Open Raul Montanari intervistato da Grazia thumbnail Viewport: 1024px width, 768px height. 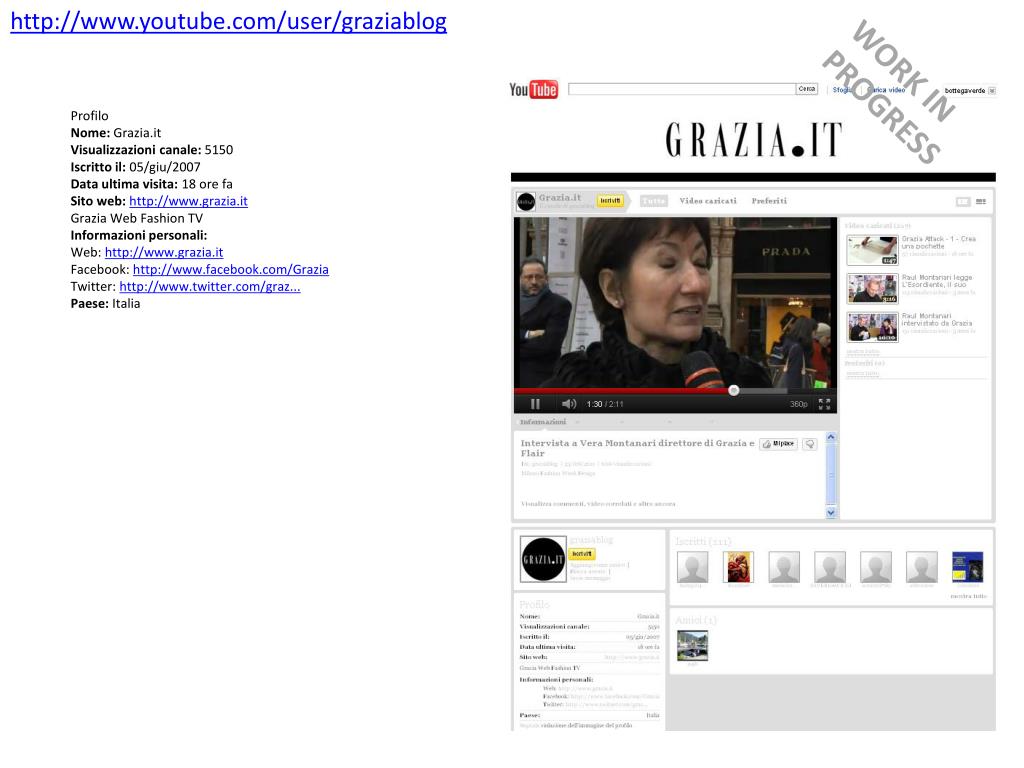pyautogui.click(x=872, y=327)
